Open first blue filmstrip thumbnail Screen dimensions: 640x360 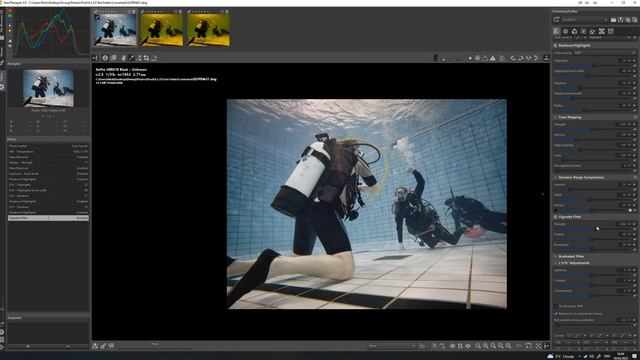[x=115, y=29]
